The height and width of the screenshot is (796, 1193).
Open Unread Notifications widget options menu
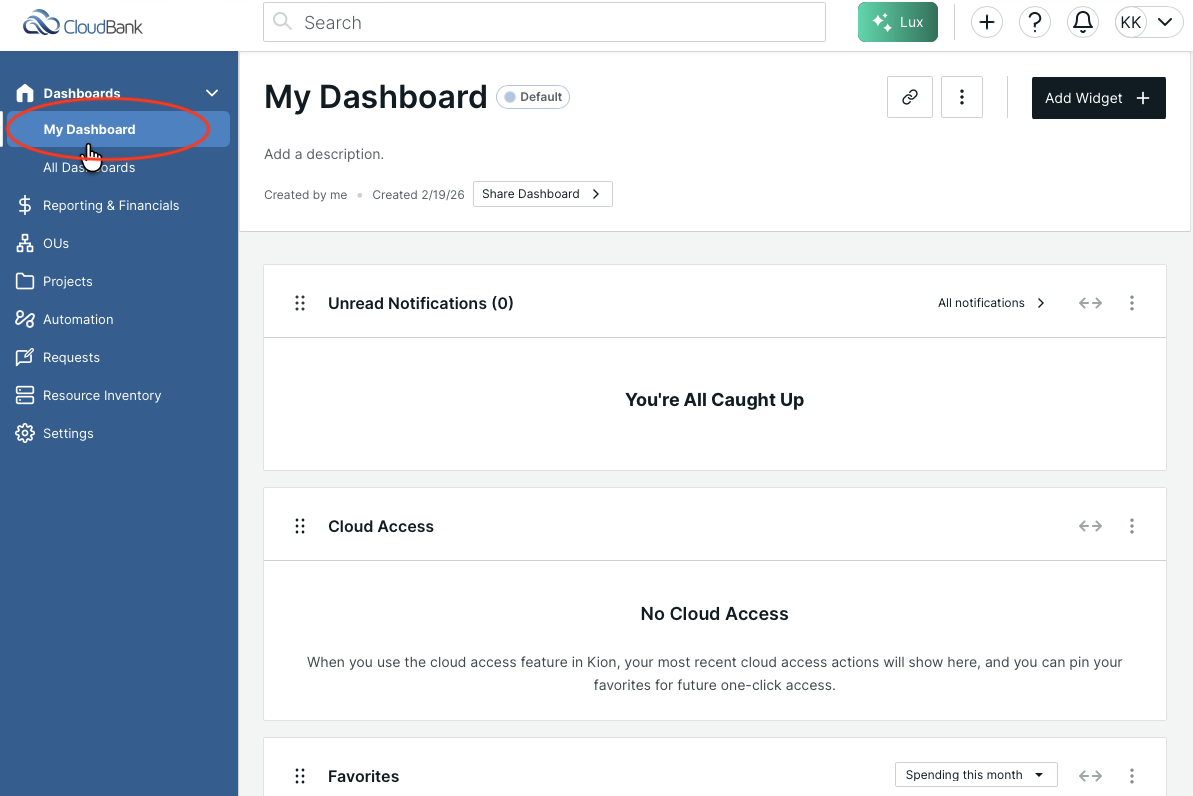tap(1131, 303)
